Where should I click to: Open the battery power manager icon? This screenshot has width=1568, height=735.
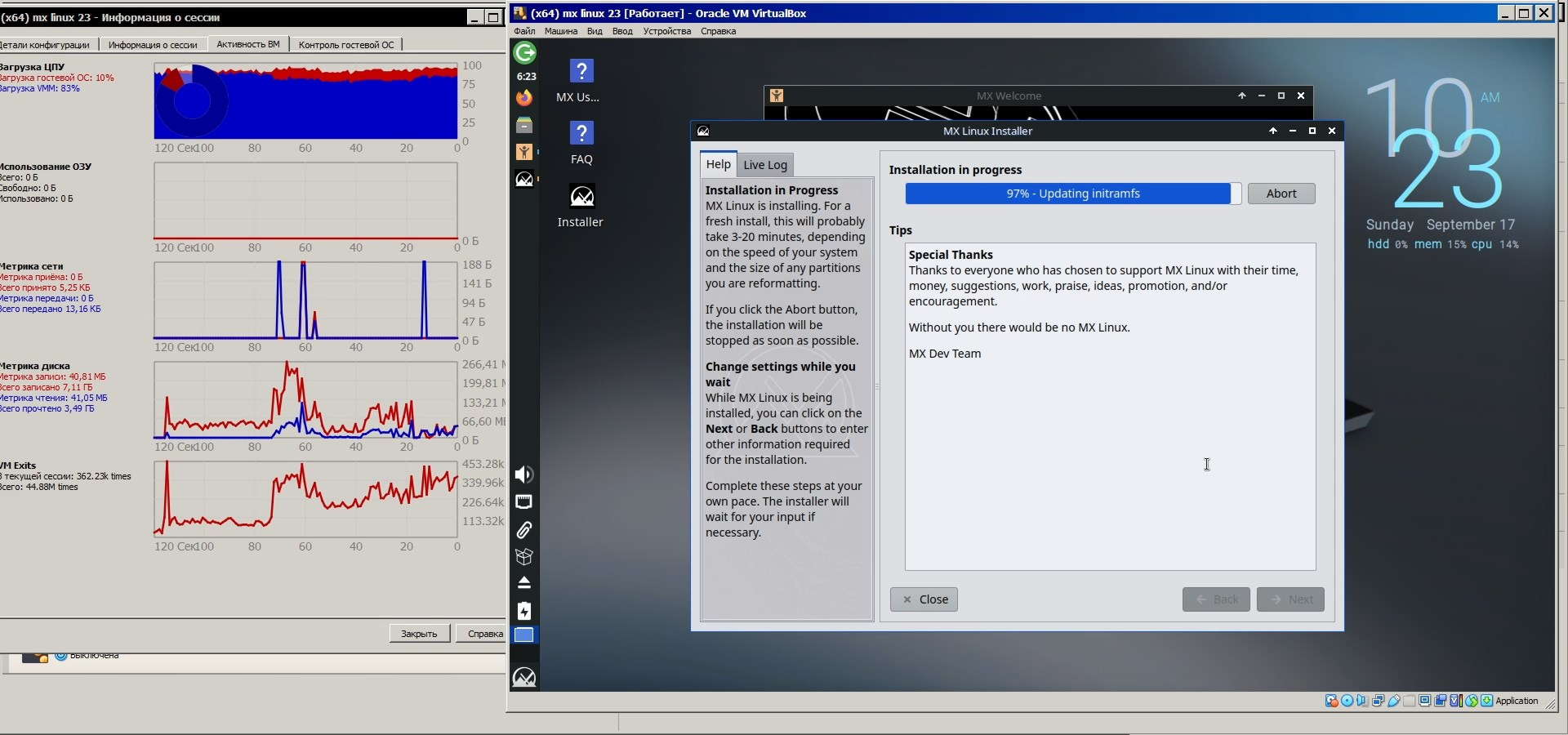click(x=524, y=610)
